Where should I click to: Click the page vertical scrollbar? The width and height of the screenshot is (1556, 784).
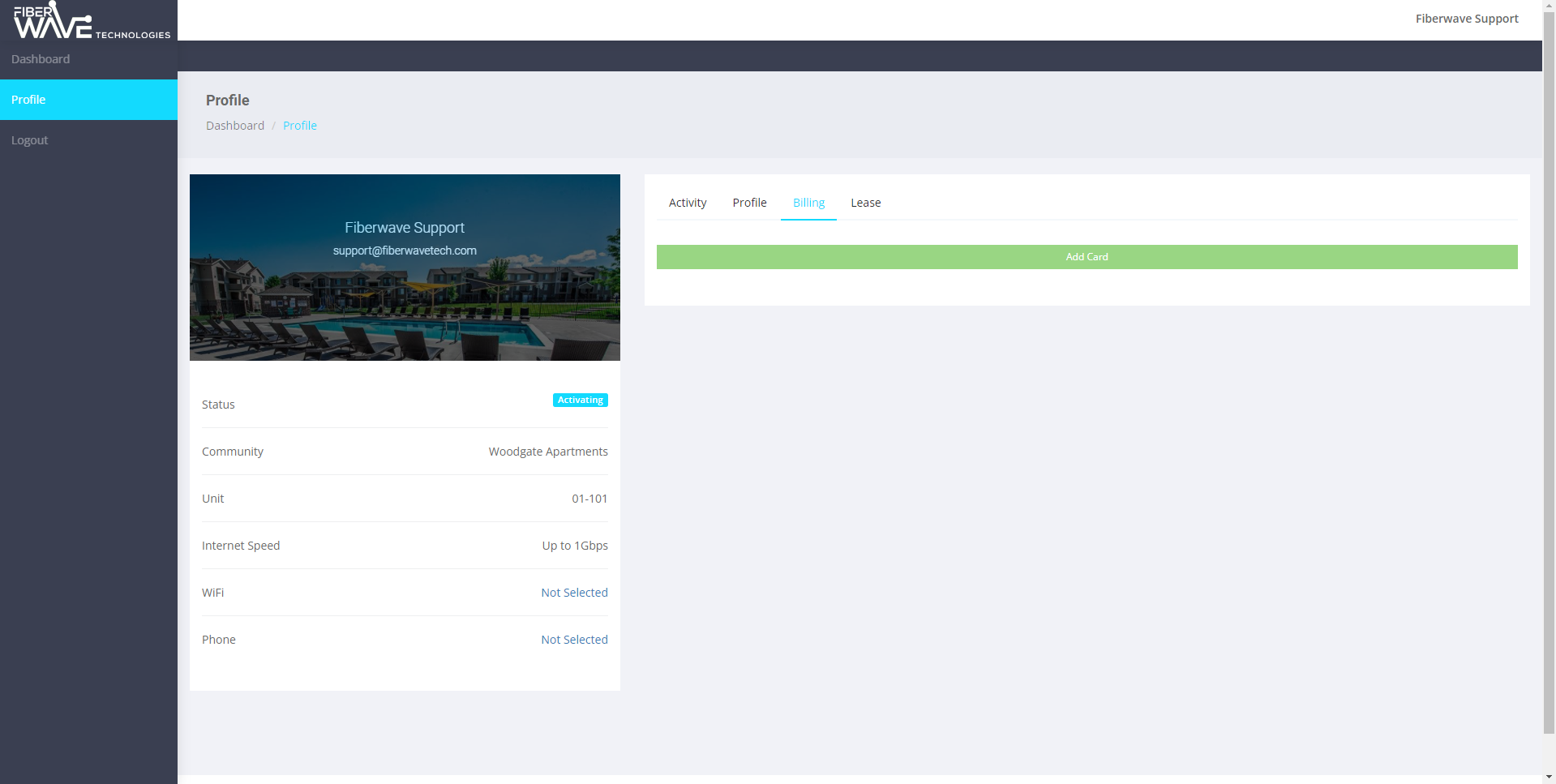tap(1550, 373)
